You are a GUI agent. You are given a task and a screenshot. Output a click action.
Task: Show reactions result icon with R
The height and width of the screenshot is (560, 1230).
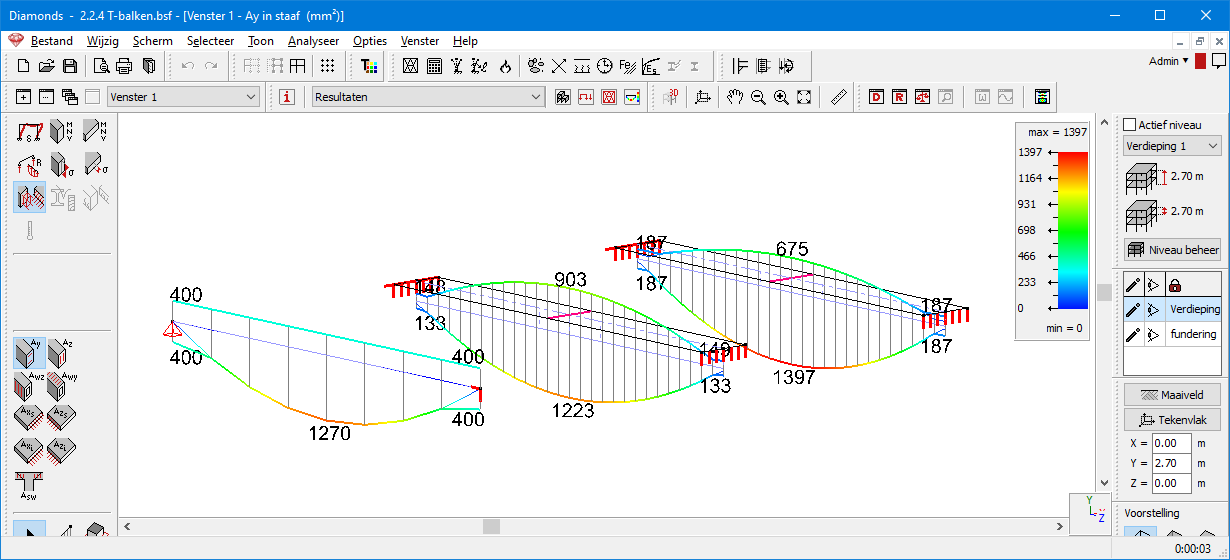click(x=29, y=164)
